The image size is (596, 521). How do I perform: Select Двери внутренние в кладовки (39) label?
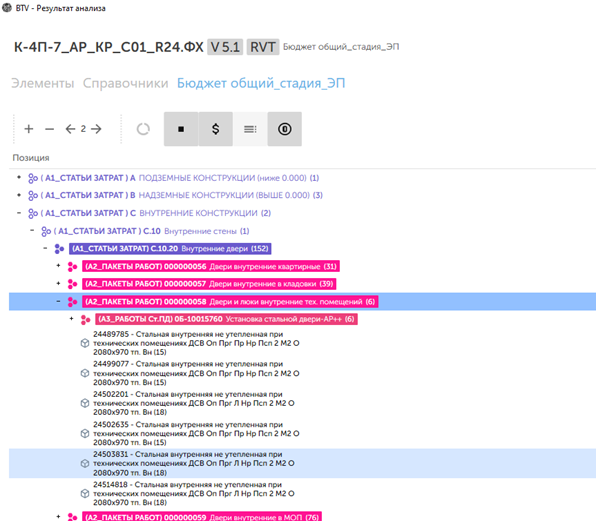tap(209, 284)
